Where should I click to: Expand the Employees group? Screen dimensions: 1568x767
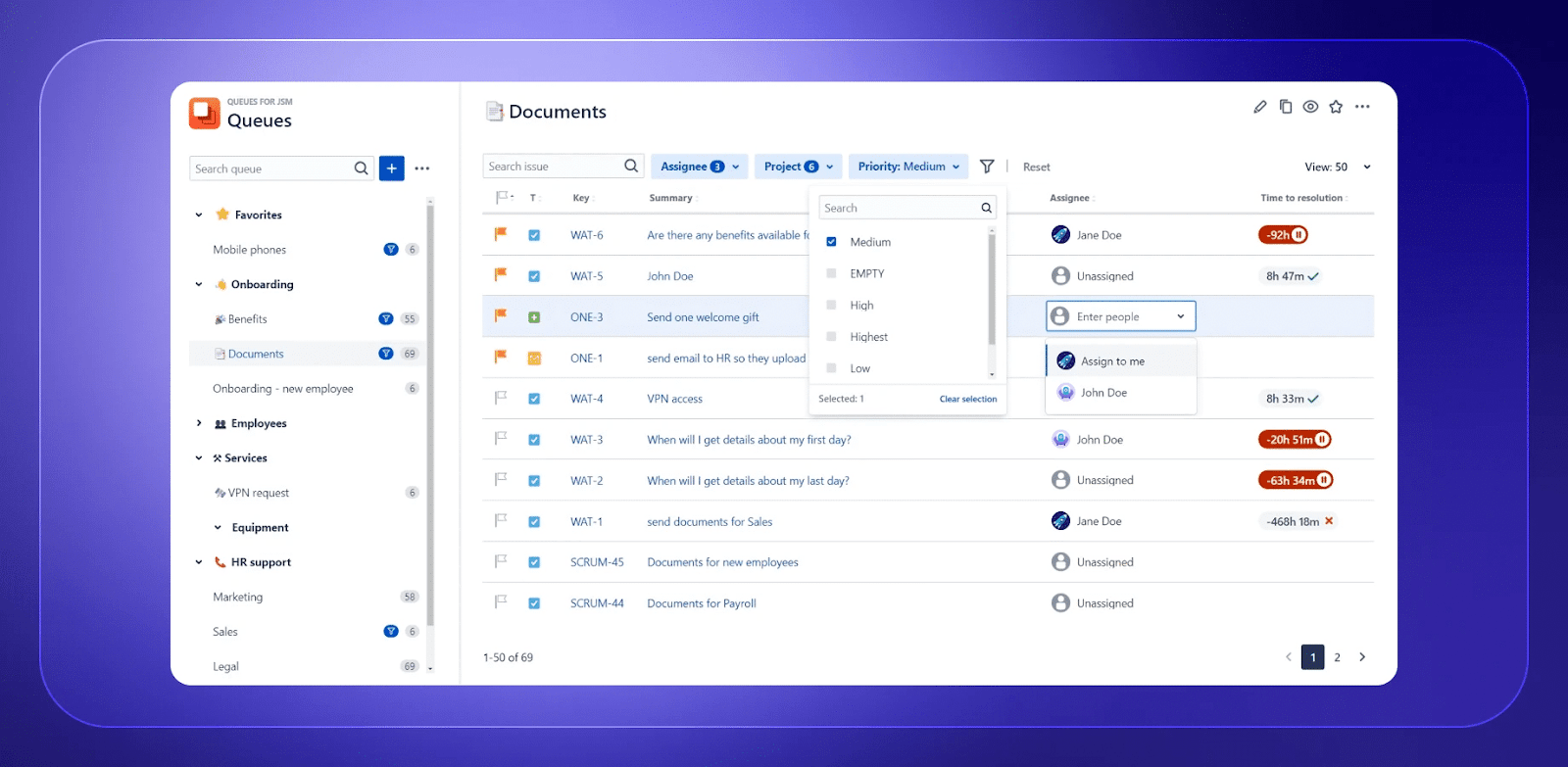tap(199, 423)
